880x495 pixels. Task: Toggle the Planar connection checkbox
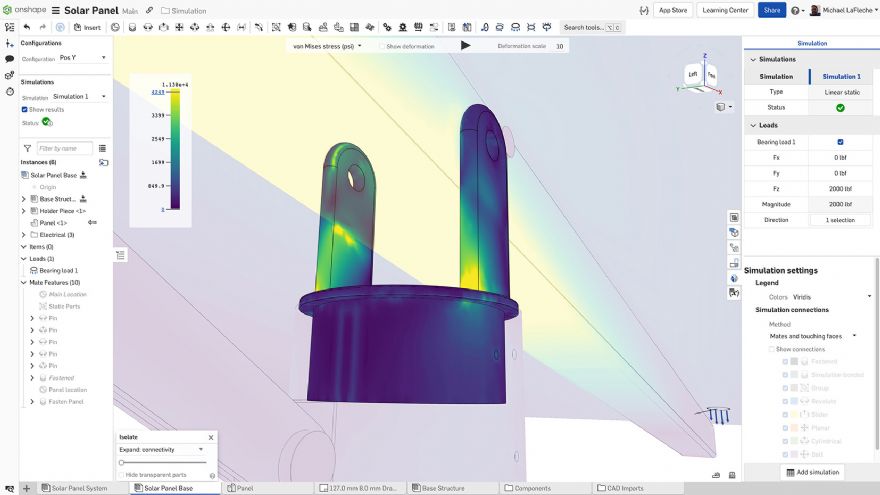[x=785, y=428]
